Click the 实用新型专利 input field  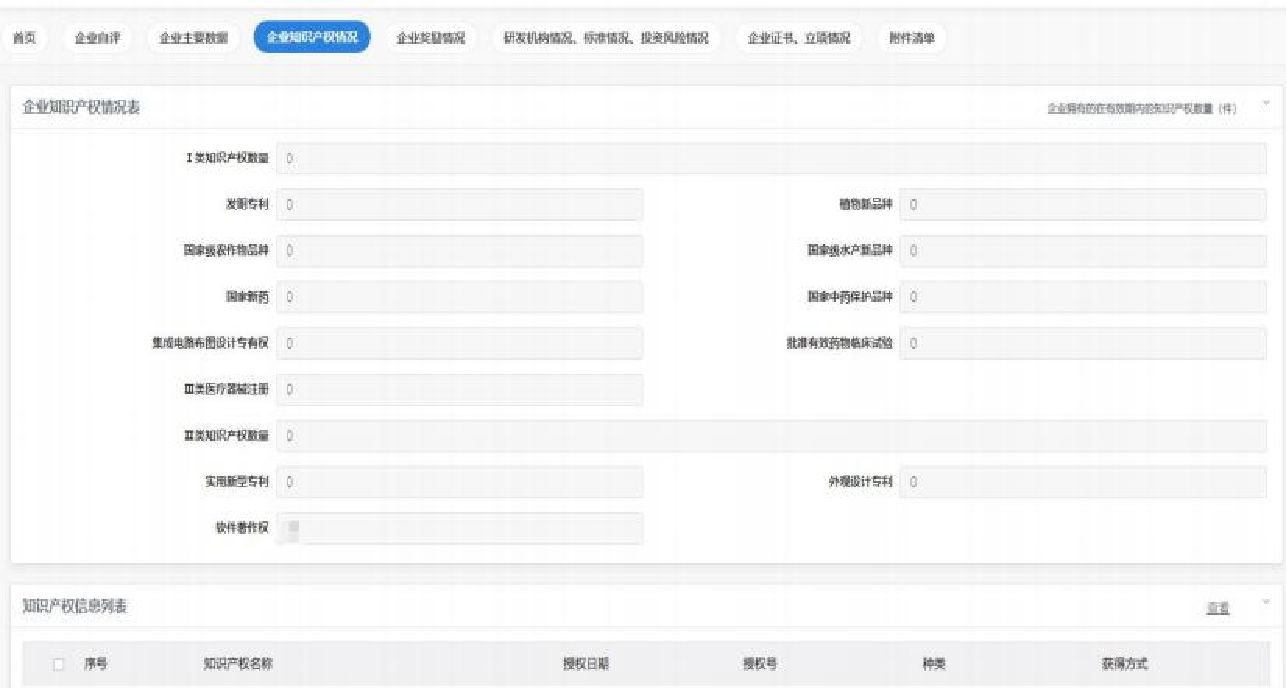click(x=460, y=482)
